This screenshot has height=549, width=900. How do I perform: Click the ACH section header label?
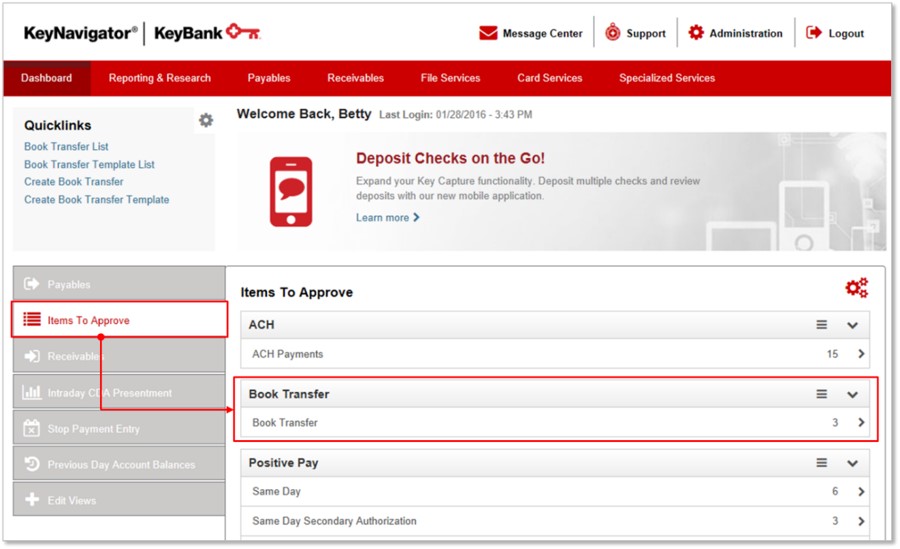tap(261, 324)
